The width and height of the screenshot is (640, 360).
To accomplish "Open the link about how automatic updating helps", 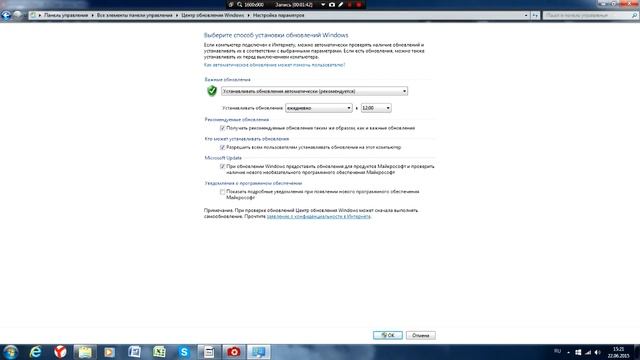I will [x=275, y=65].
